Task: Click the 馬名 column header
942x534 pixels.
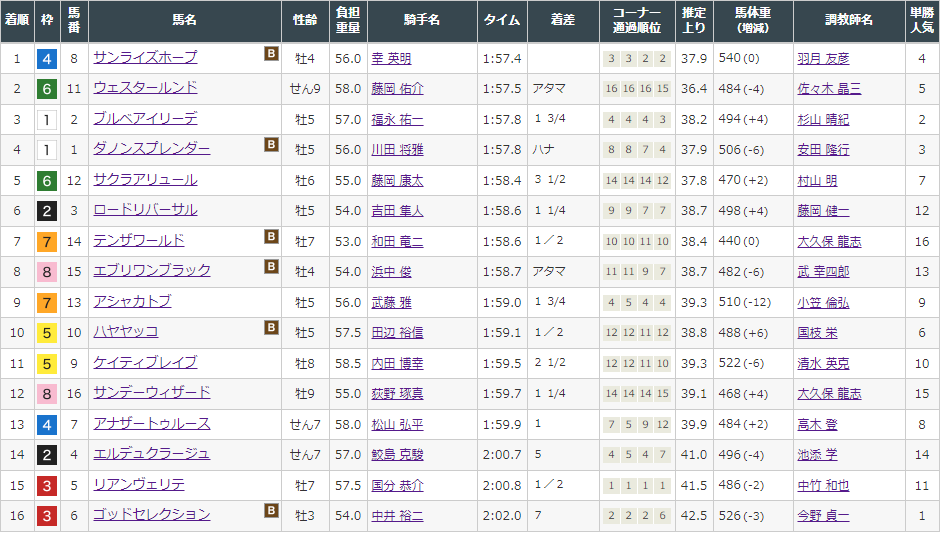Action: pyautogui.click(x=184, y=20)
